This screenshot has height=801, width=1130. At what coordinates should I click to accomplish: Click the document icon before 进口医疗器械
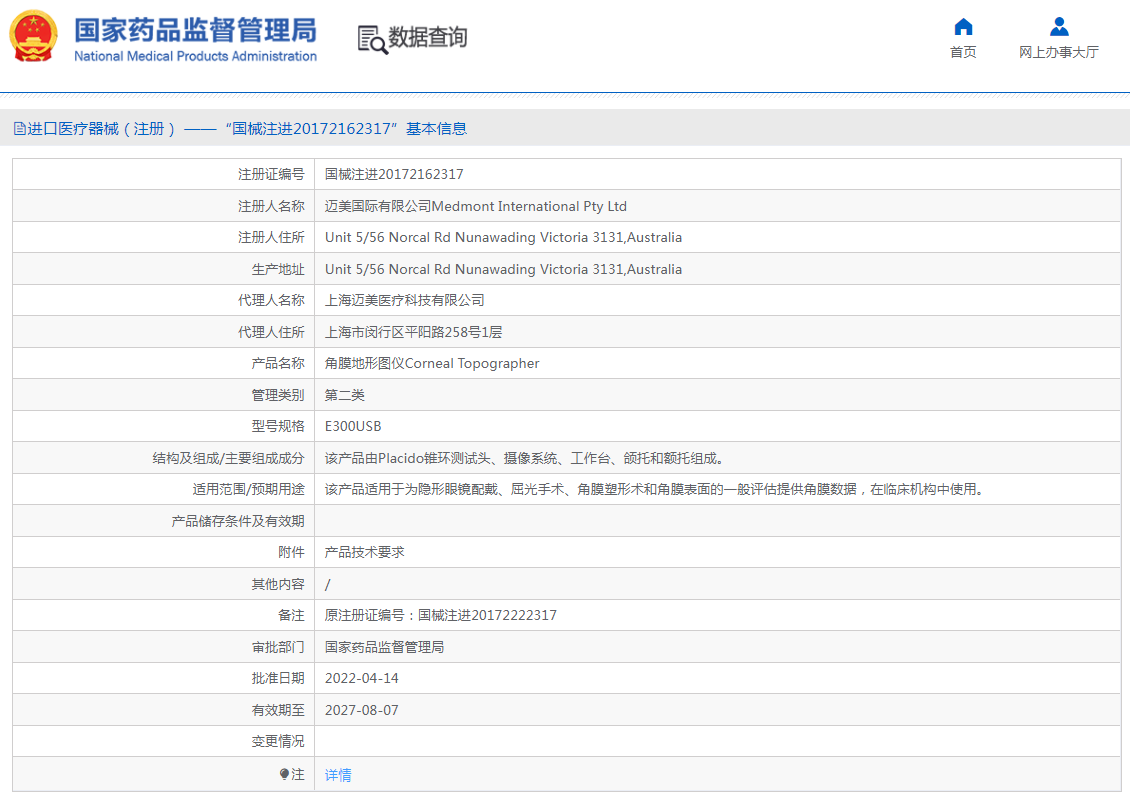(19, 129)
